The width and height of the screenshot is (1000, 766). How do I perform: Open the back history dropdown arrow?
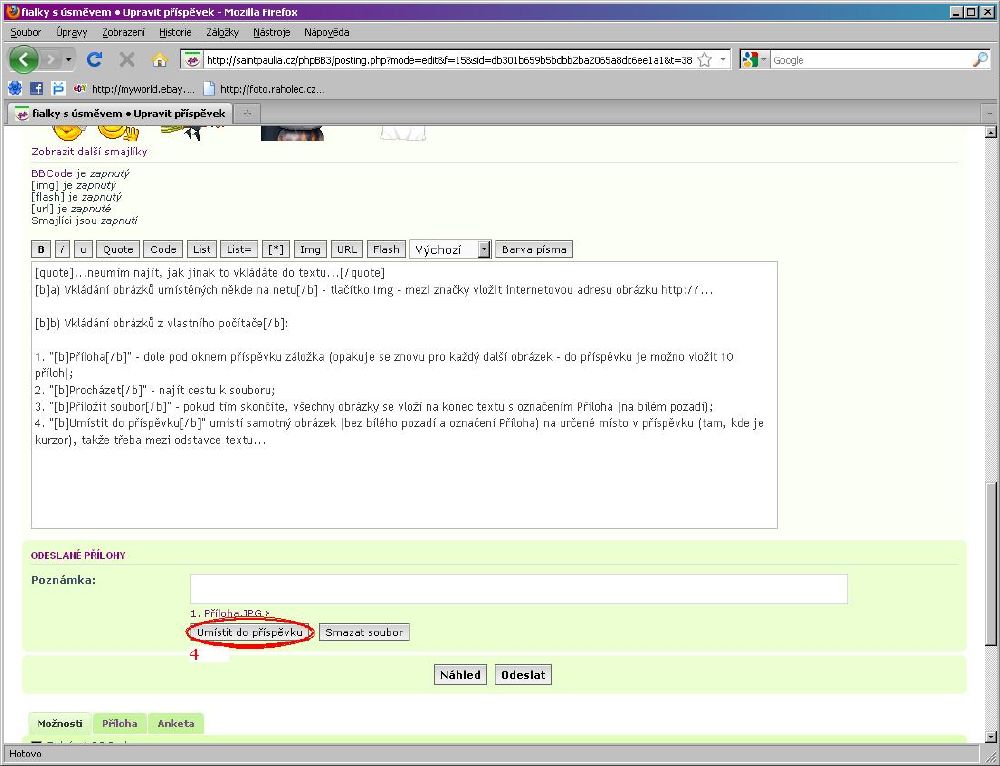68,60
